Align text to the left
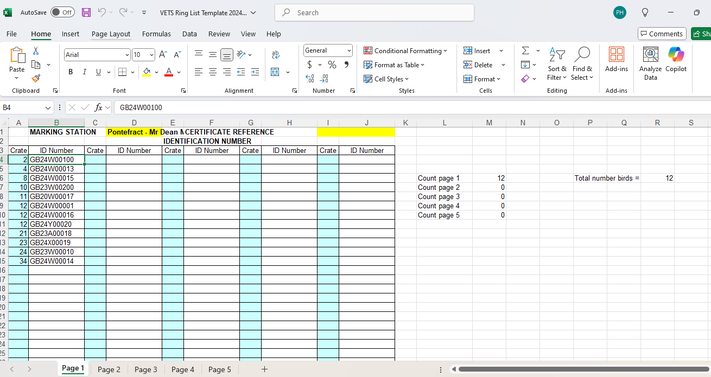711x377 pixels. point(199,72)
